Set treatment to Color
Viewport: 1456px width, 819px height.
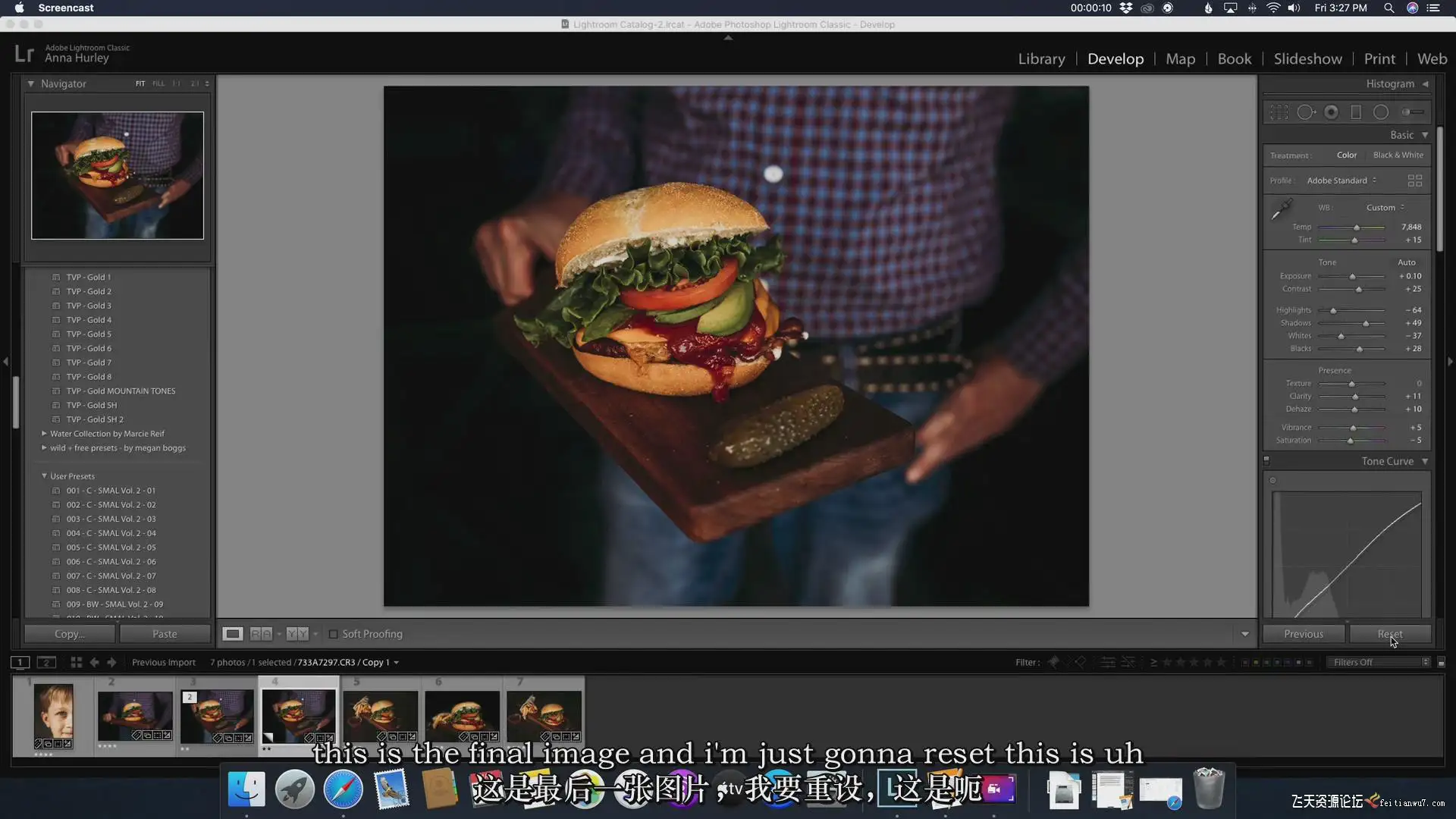point(1347,155)
